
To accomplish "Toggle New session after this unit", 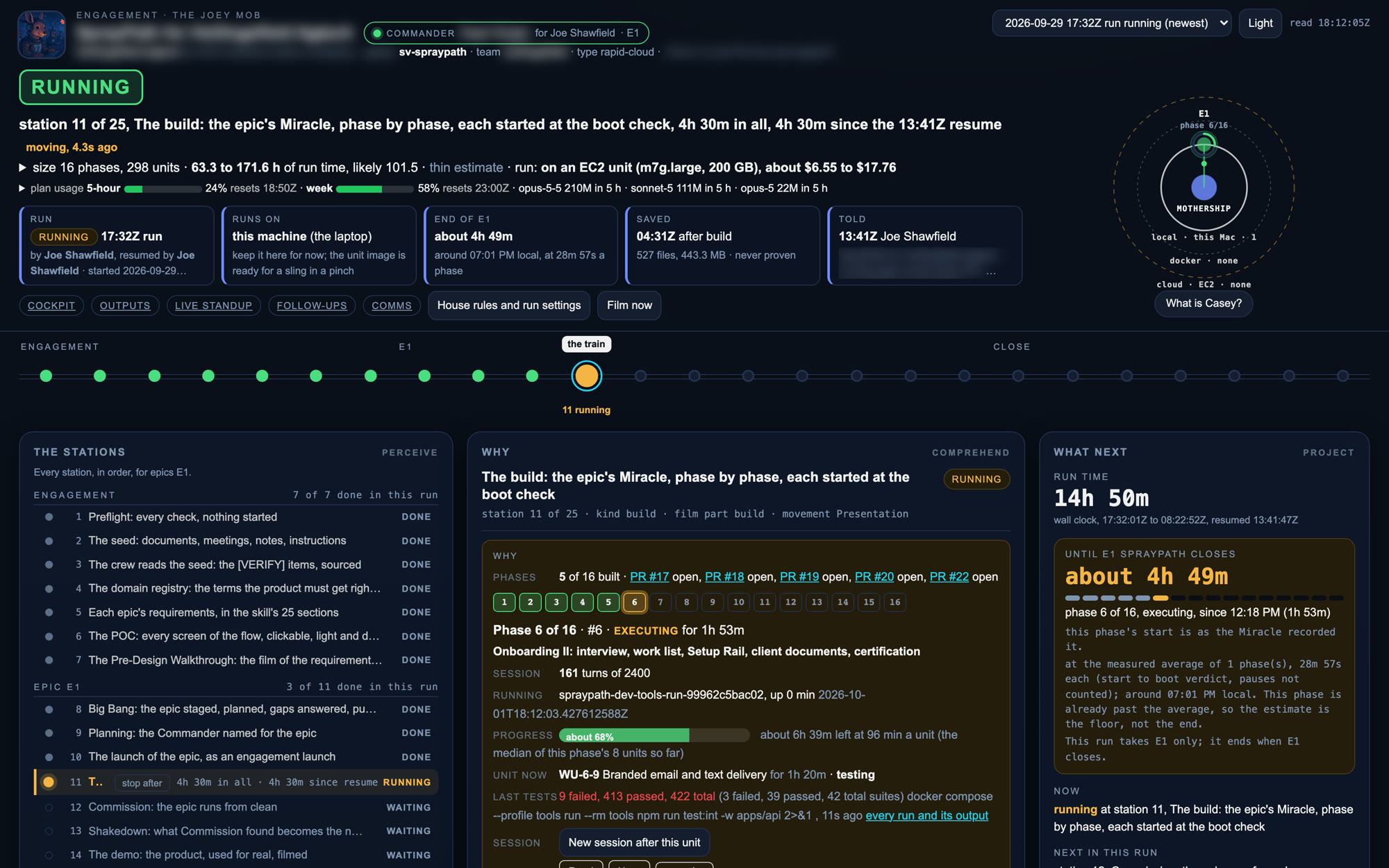I will 634,842.
